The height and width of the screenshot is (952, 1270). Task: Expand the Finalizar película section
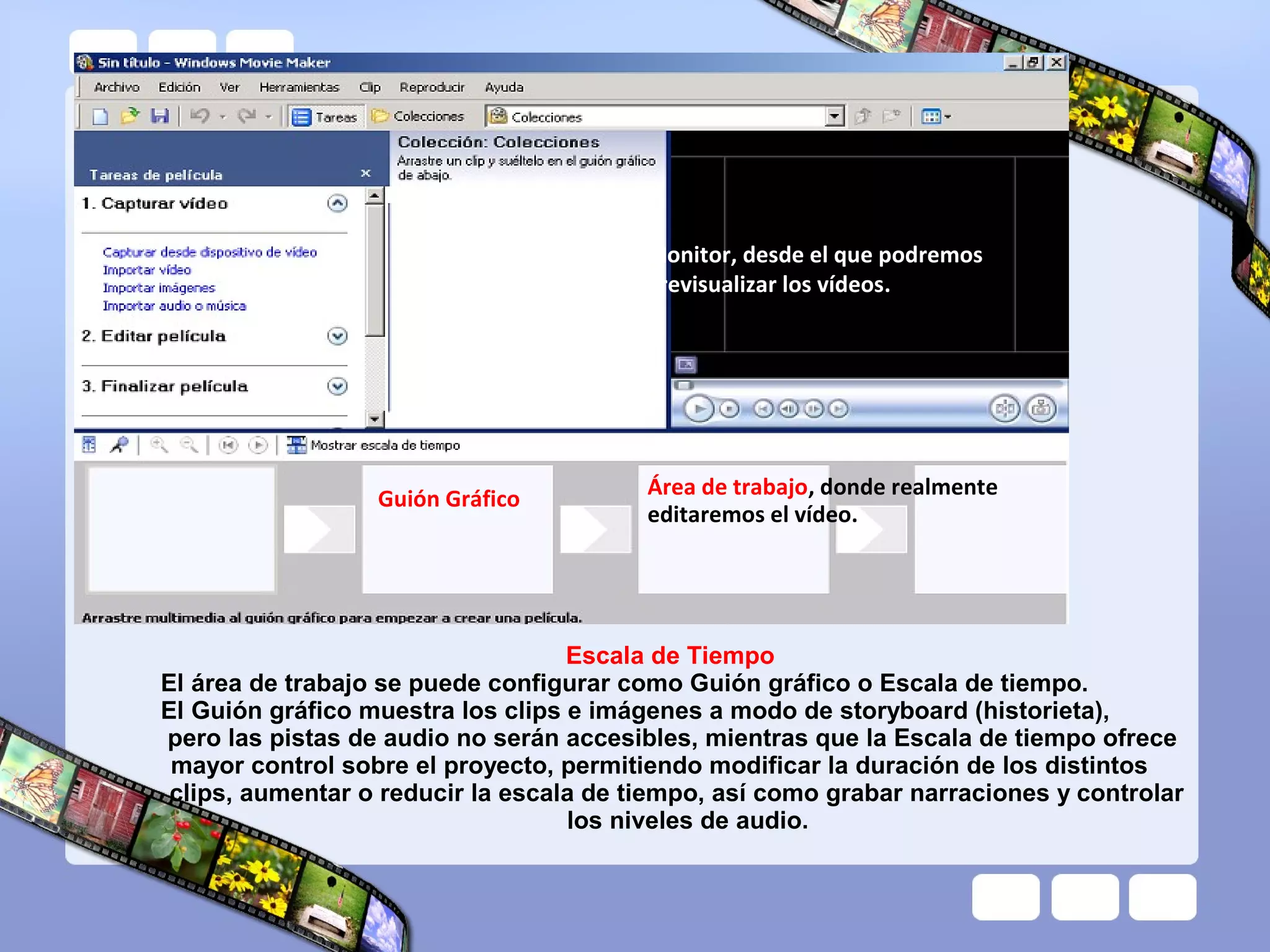coord(337,386)
